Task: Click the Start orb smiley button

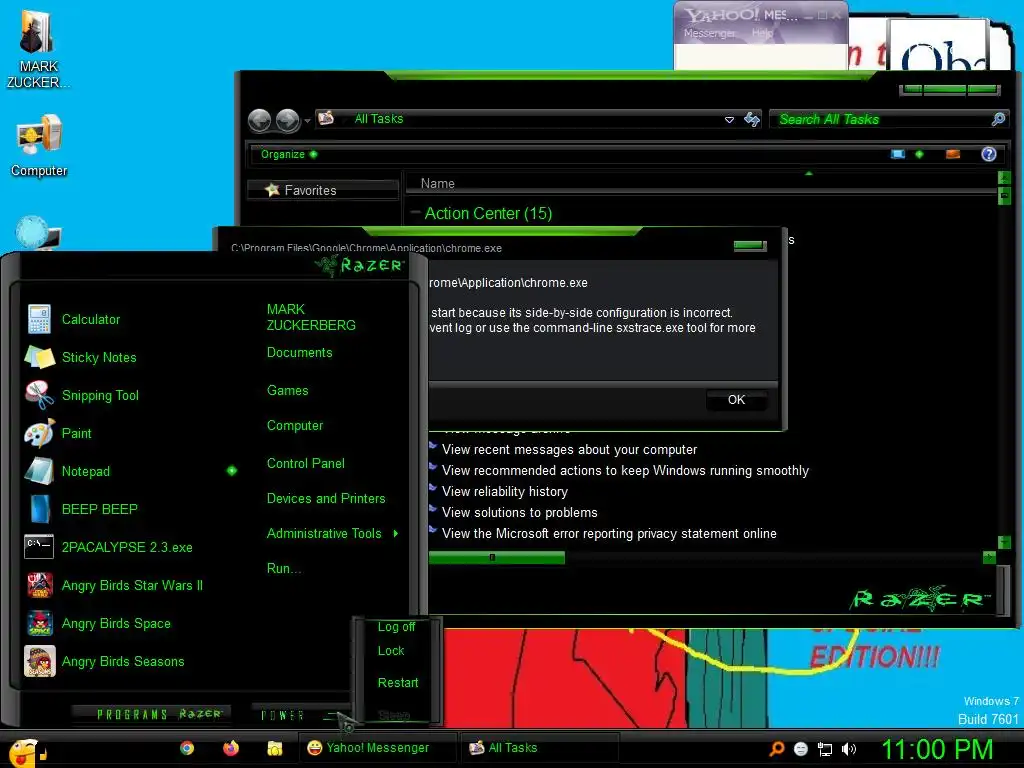Action: click(24, 752)
